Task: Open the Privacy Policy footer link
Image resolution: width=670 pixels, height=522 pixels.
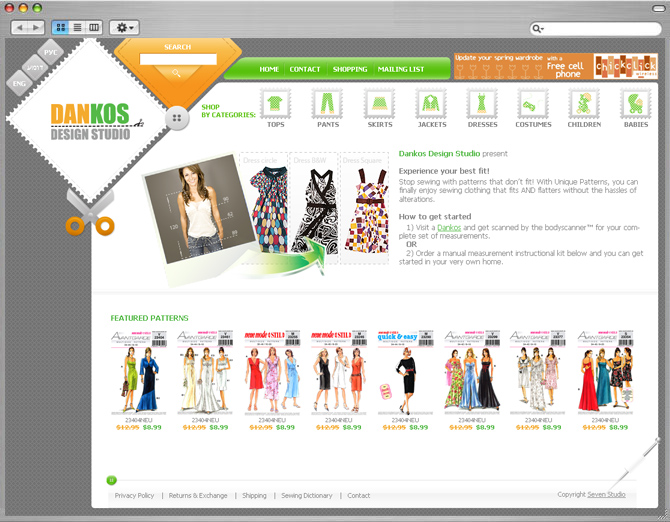Action: pyautogui.click(x=134, y=496)
